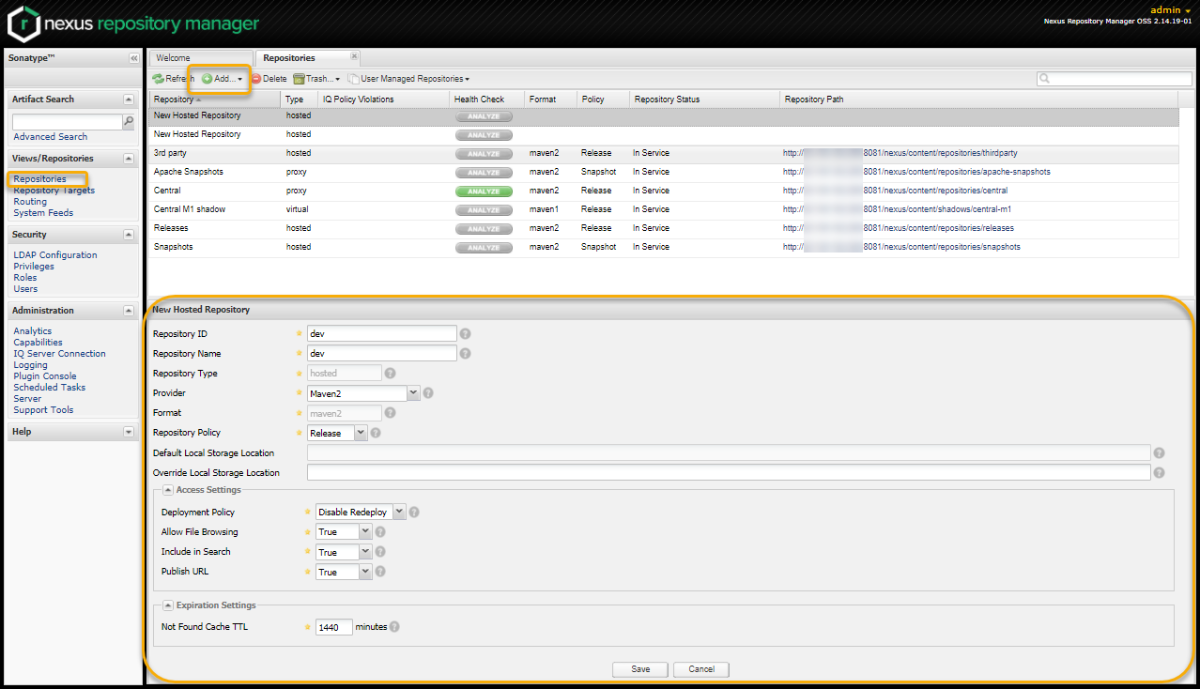Viewport: 1200px width, 689px height.
Task: Click the Artifact Search input box
Action: coord(66,122)
